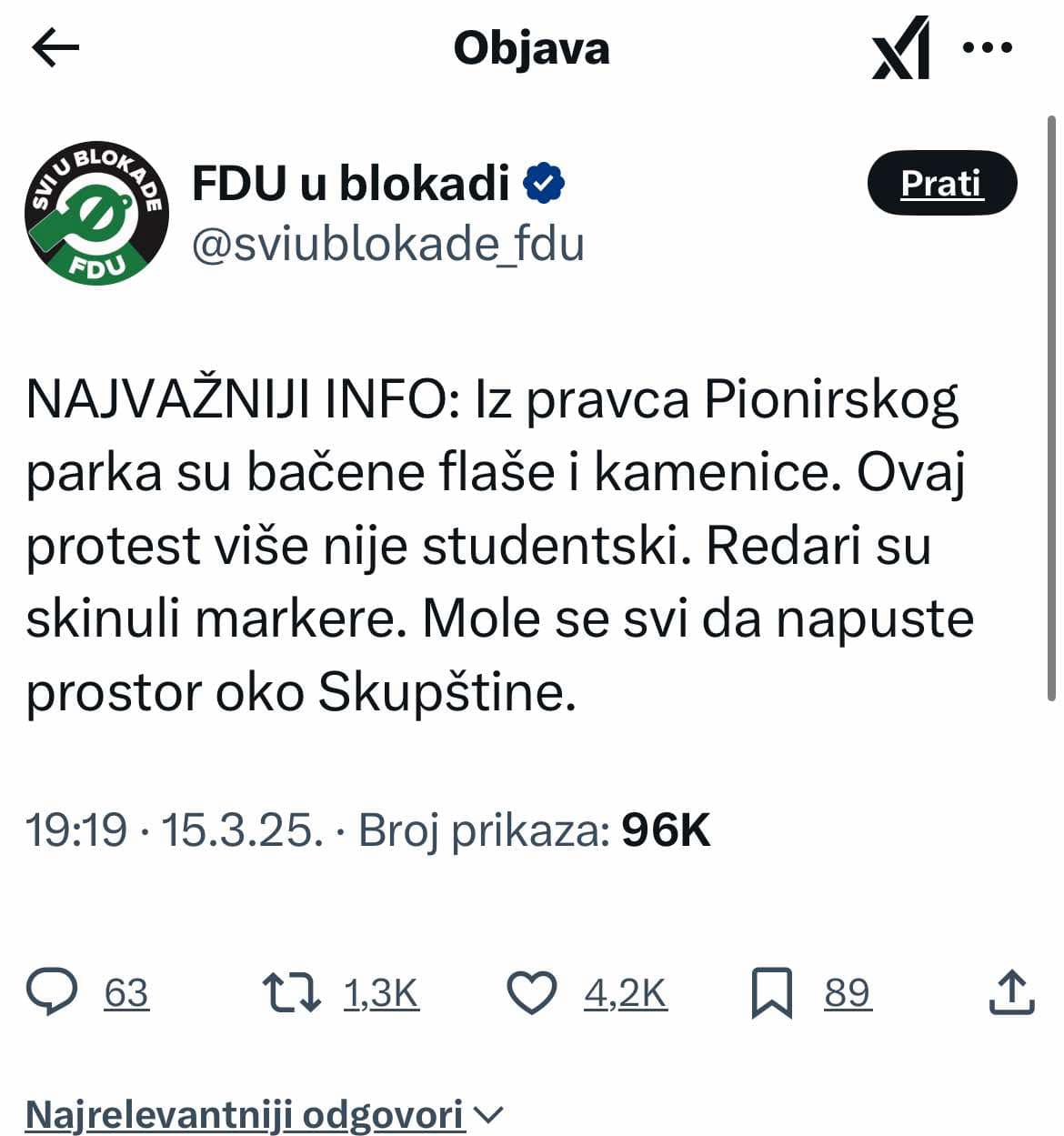View the 4,2K likes list

click(x=626, y=993)
